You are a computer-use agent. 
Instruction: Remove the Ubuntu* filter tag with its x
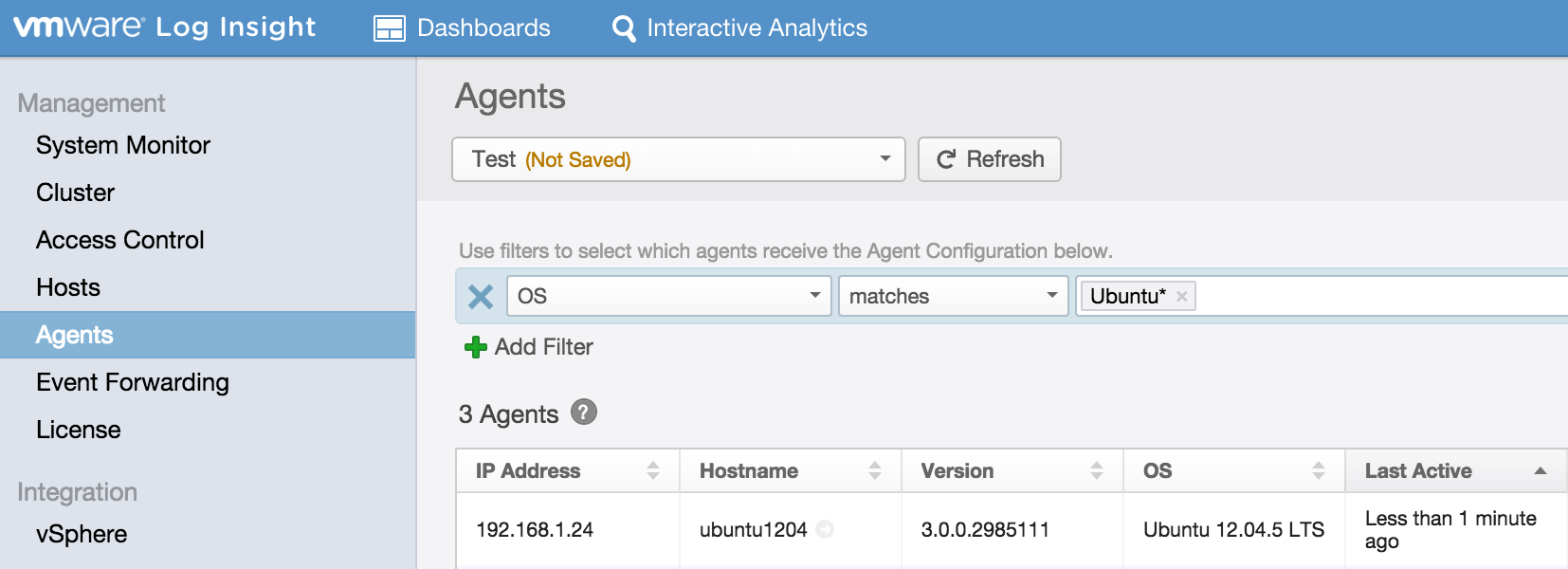pyautogui.click(x=1182, y=296)
